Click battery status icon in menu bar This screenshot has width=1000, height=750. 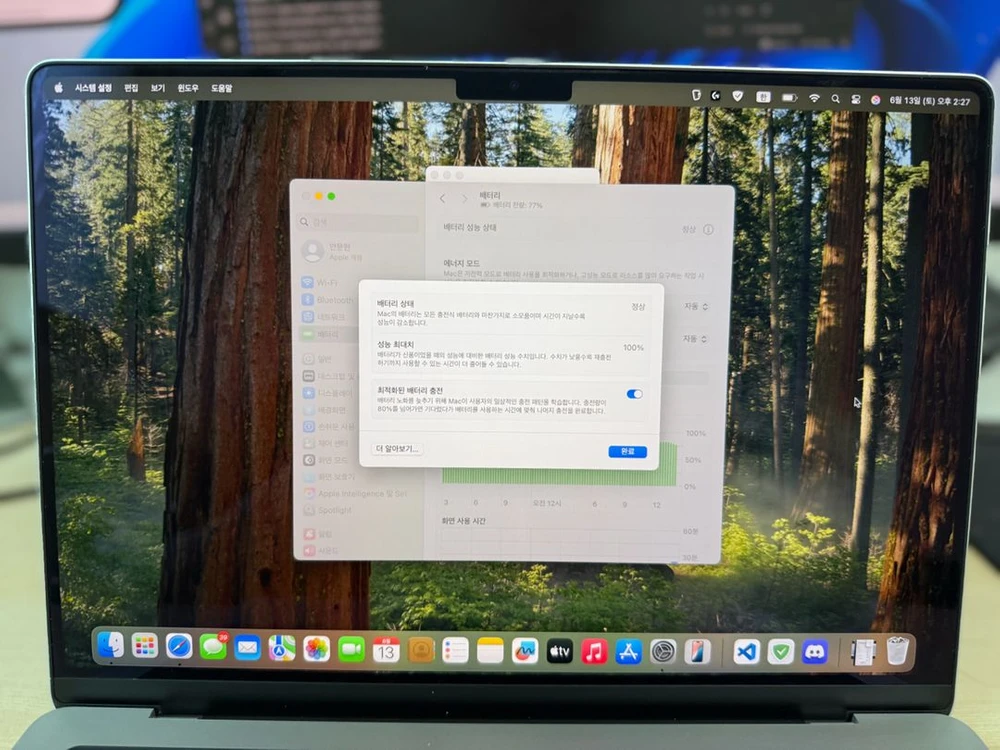pos(789,98)
